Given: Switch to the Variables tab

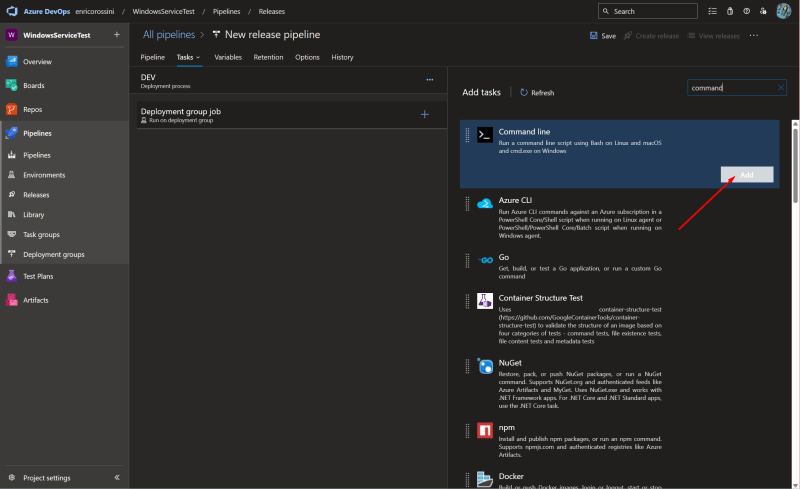Looking at the screenshot, I should pos(228,57).
